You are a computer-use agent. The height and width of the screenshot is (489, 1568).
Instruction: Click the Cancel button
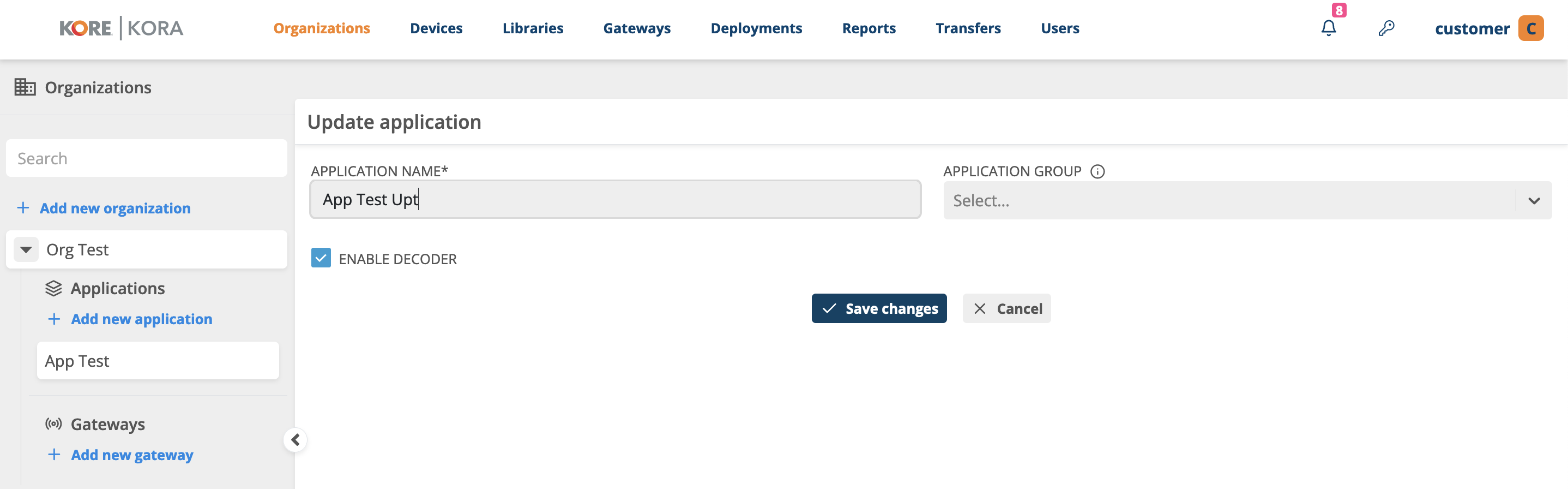[1006, 308]
